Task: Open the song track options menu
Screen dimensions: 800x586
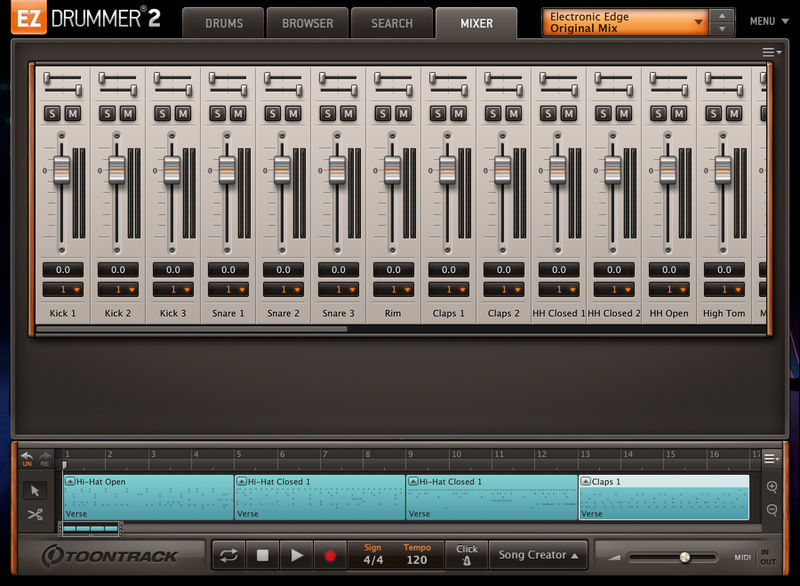Action: coord(771,459)
